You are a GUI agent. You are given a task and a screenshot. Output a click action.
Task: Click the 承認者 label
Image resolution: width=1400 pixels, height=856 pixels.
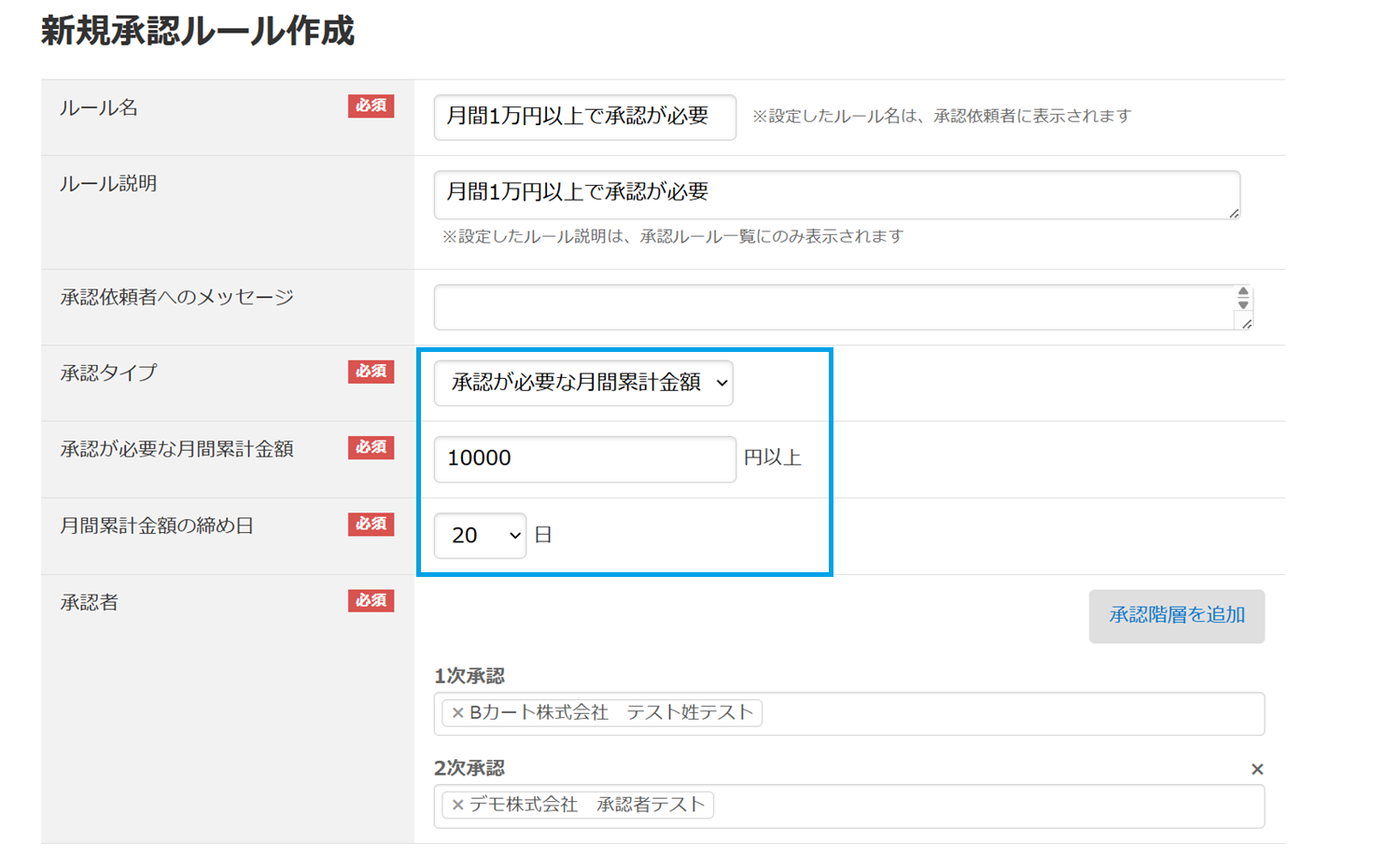coord(89,602)
